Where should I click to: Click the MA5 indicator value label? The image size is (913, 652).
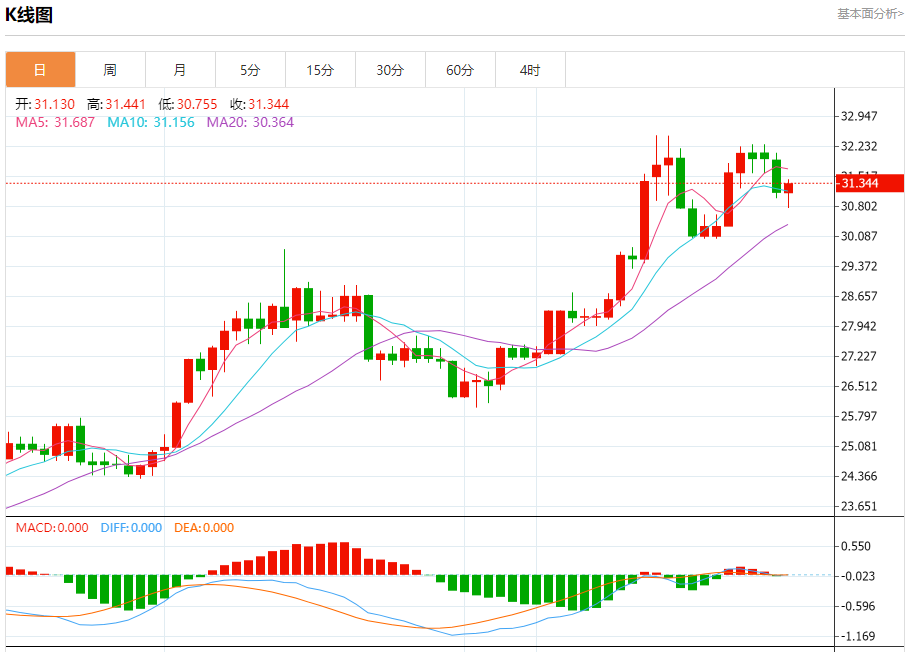(x=55, y=122)
